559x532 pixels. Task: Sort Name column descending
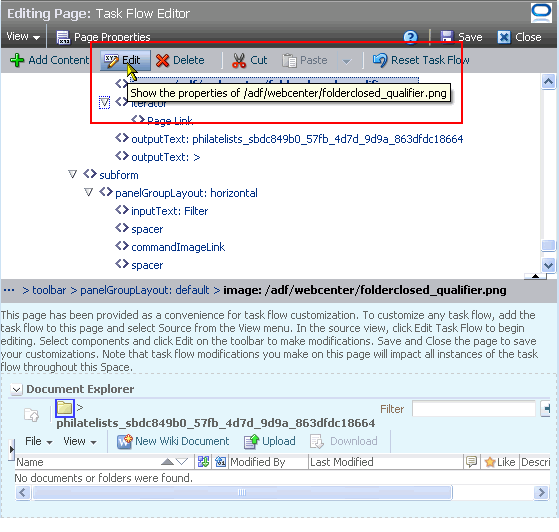click(182, 462)
